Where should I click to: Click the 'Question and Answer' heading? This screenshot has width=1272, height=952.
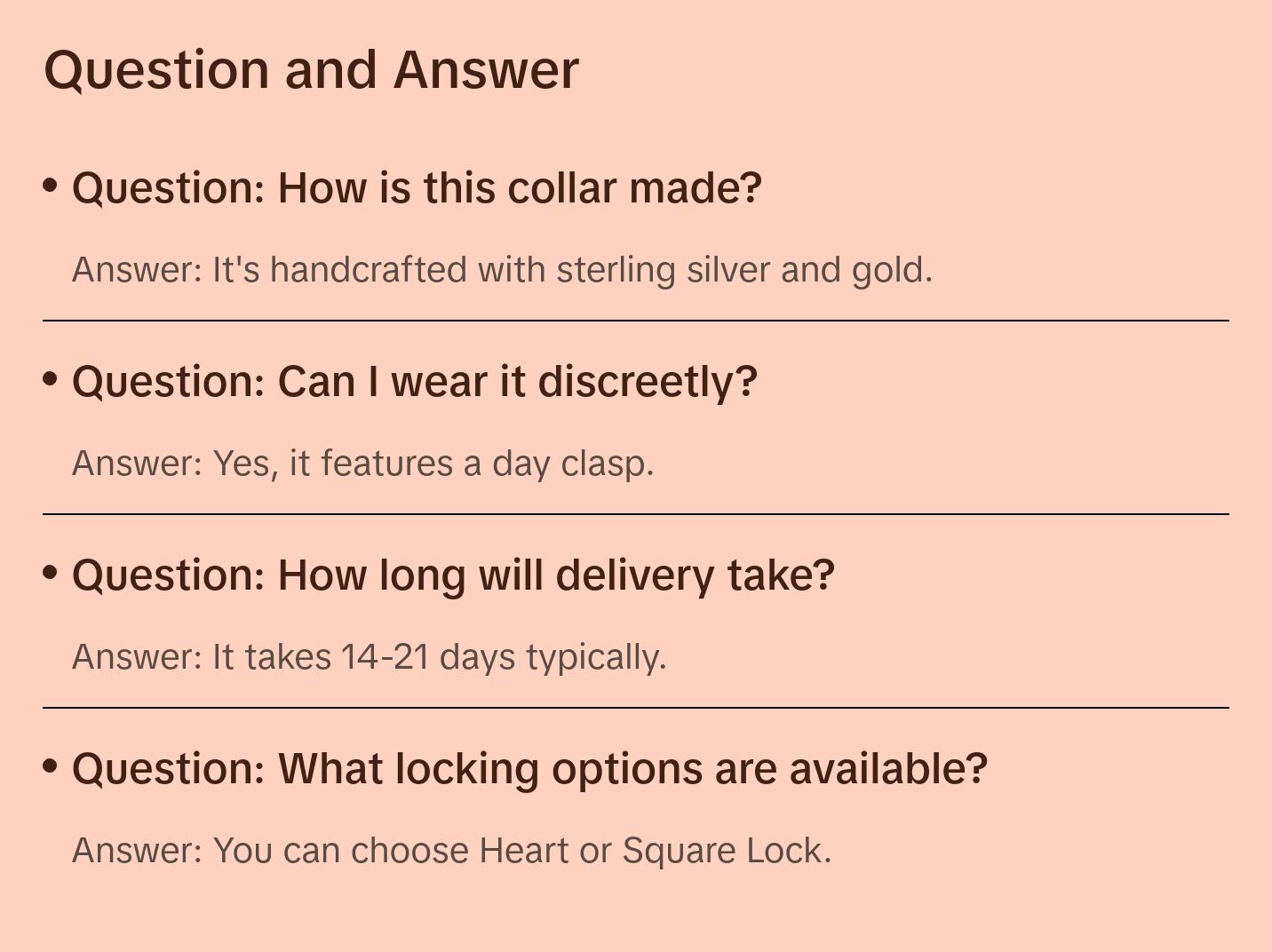click(311, 70)
